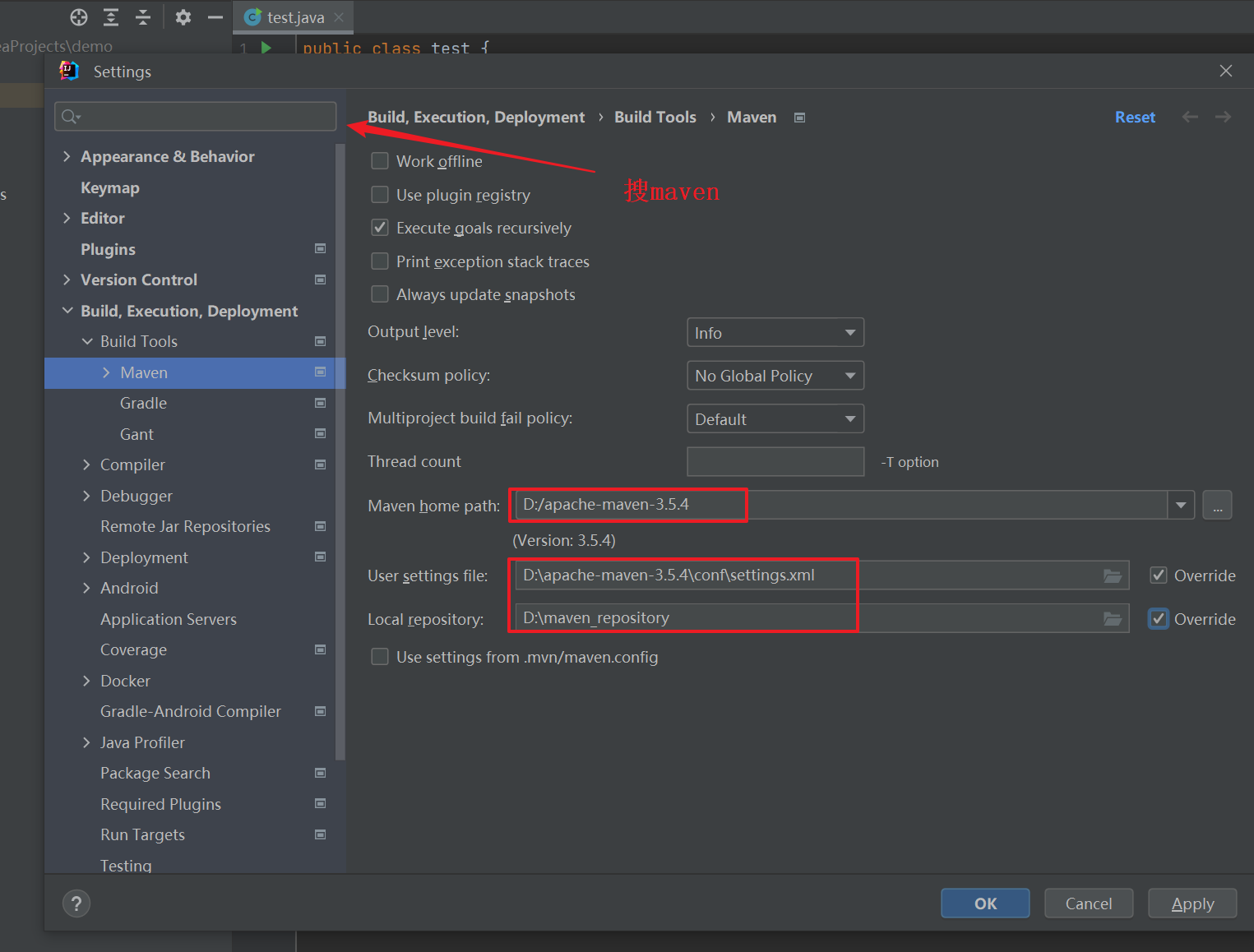Click the project settings icon on the Remote Jar Repositories row
1254x952 pixels.
pos(321,526)
